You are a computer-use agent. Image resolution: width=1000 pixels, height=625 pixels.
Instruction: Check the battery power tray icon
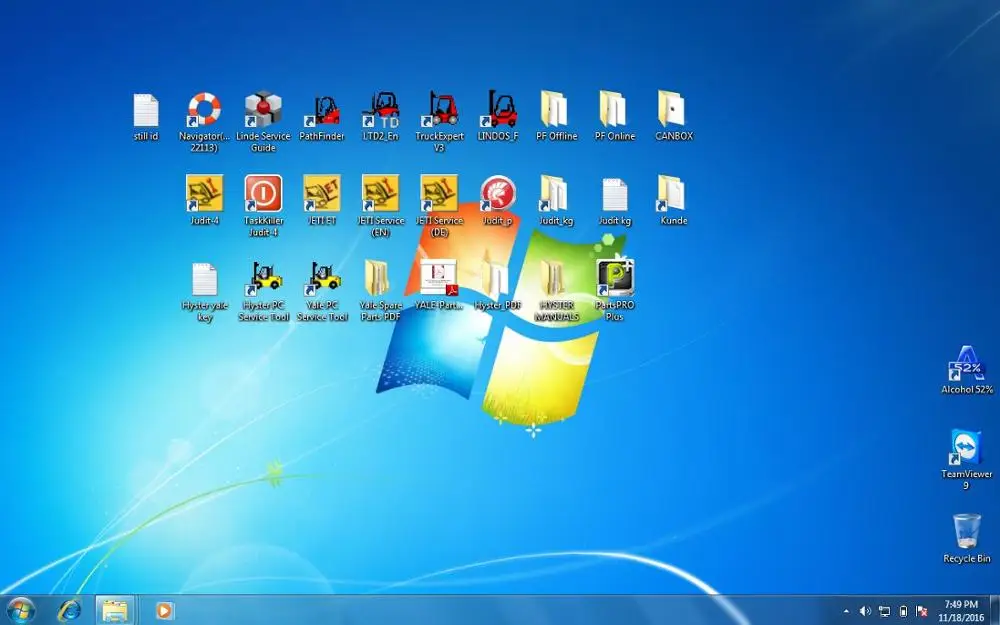pos(903,612)
